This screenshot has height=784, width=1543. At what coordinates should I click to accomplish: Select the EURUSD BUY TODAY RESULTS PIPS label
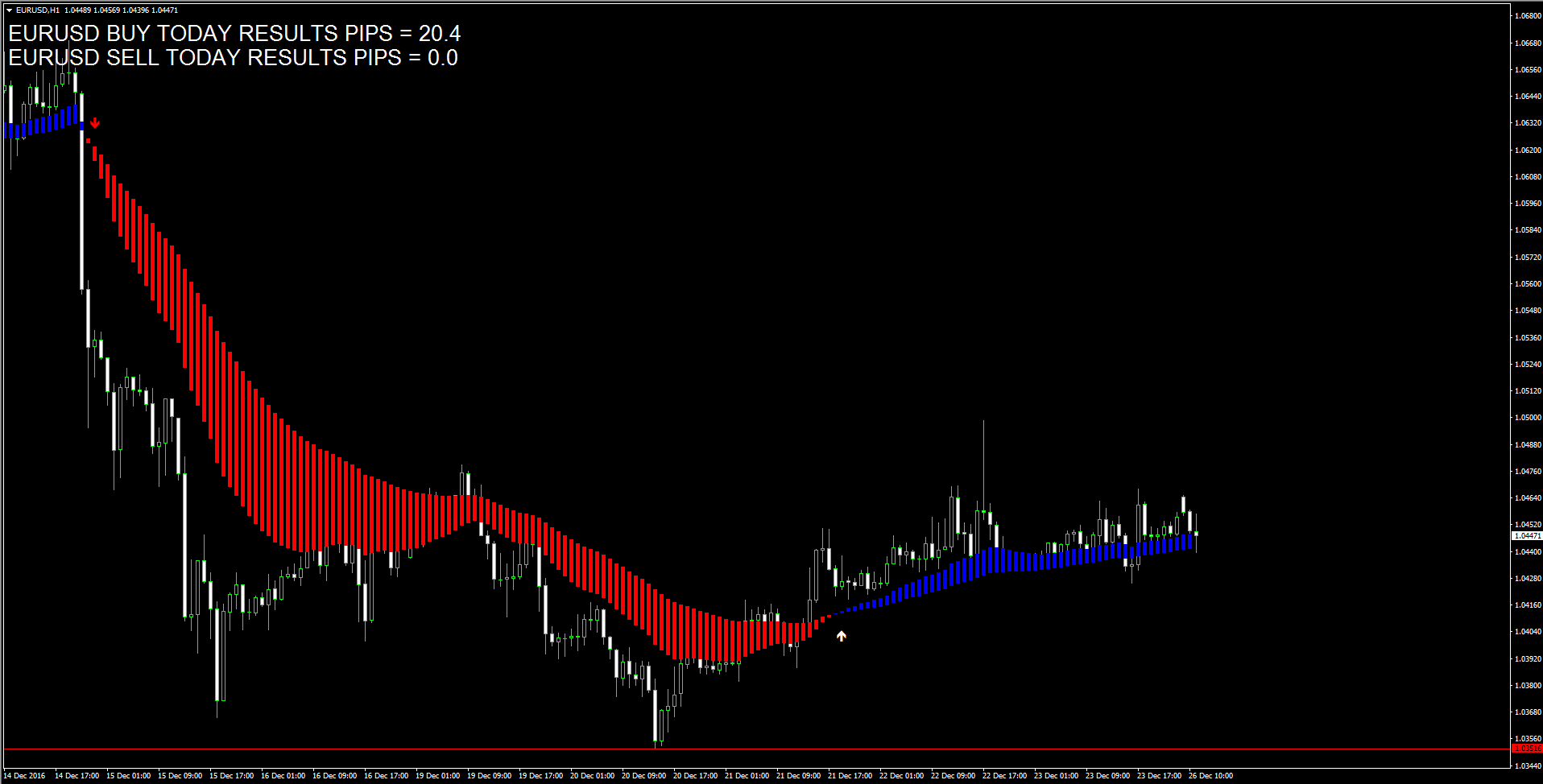click(234, 33)
